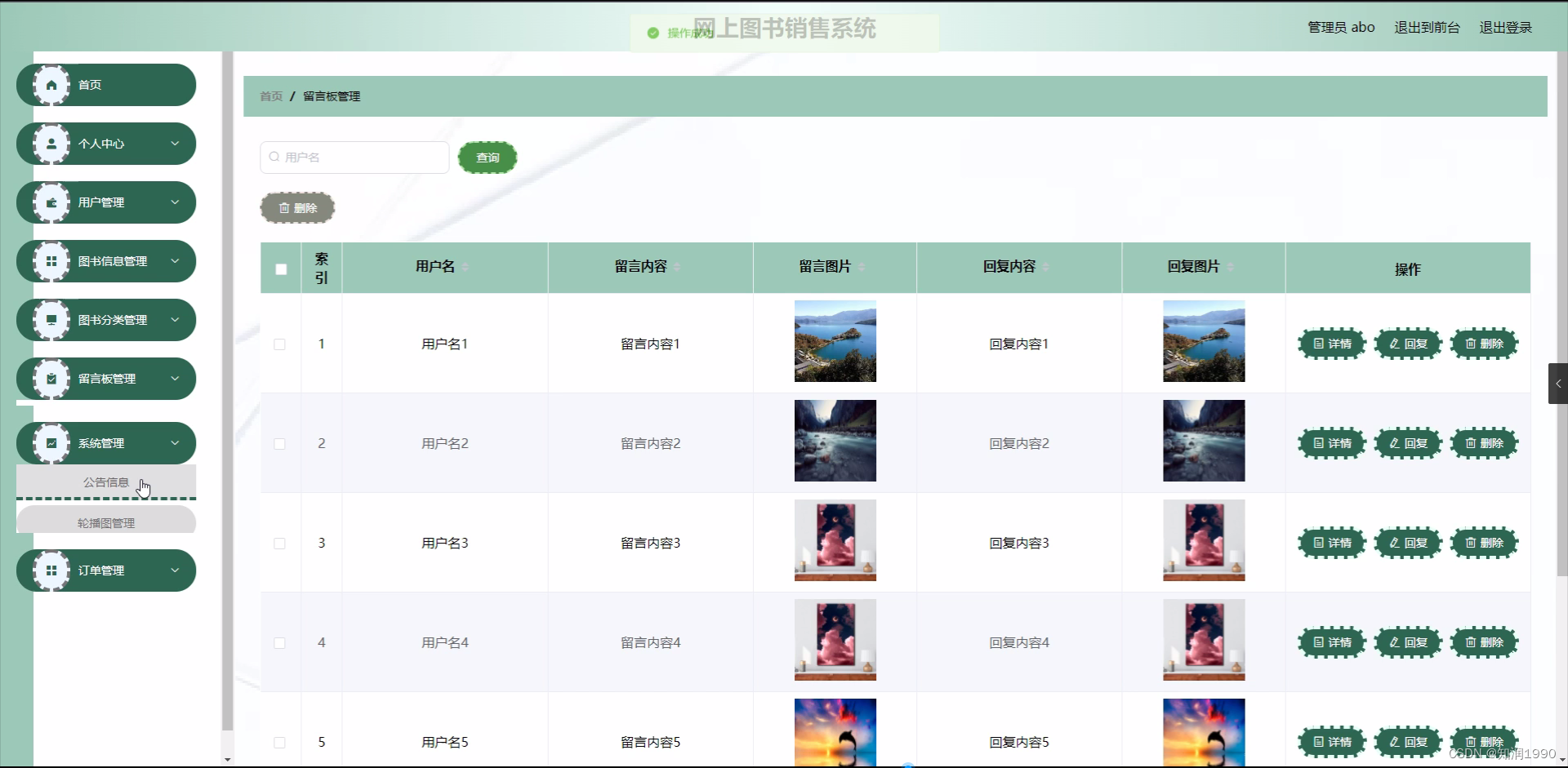This screenshot has height=768, width=1568.
Task: Click the 留言板管理 message board icon
Action: pos(51,378)
